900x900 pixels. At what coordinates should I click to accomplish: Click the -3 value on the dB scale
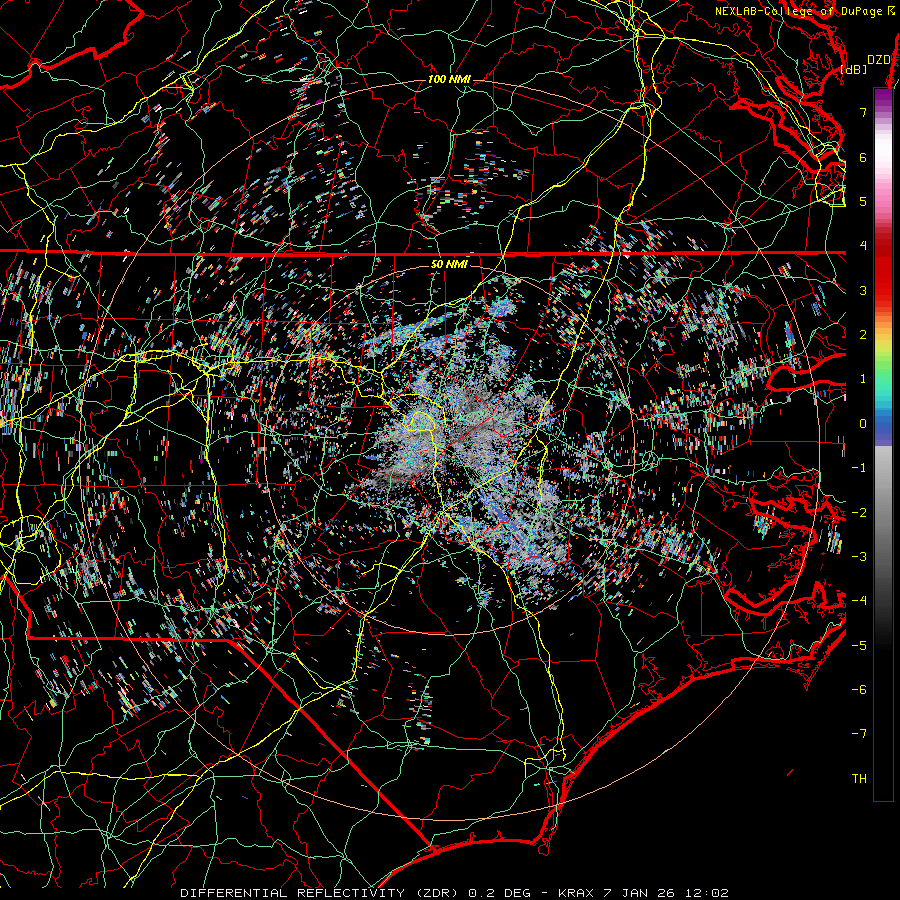[859, 557]
